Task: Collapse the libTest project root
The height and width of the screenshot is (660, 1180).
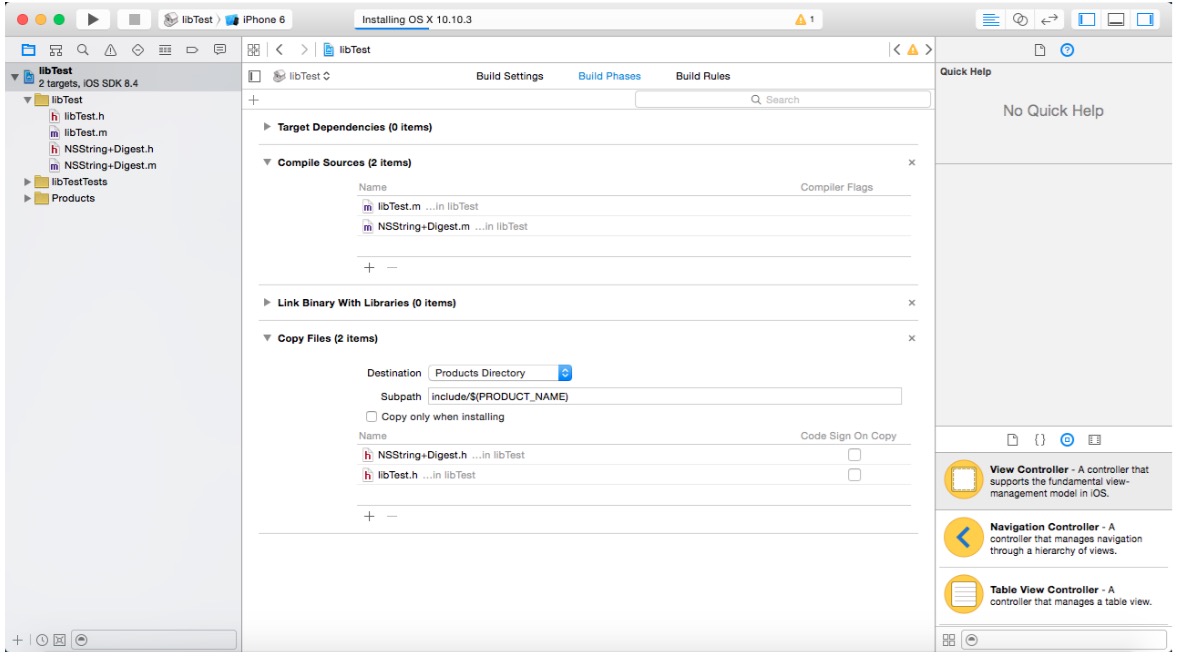Action: [x=14, y=77]
